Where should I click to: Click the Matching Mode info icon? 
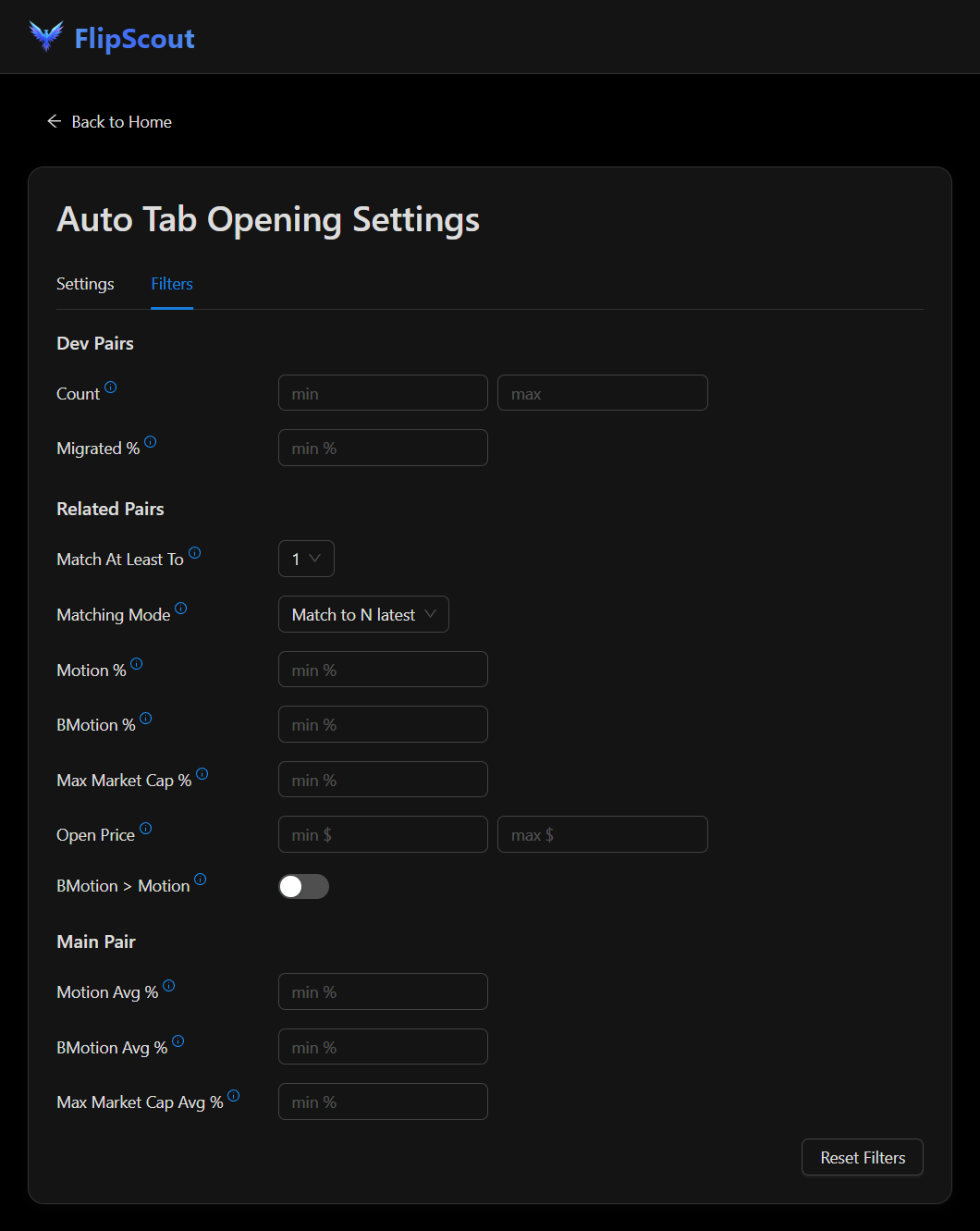pyautogui.click(x=181, y=609)
